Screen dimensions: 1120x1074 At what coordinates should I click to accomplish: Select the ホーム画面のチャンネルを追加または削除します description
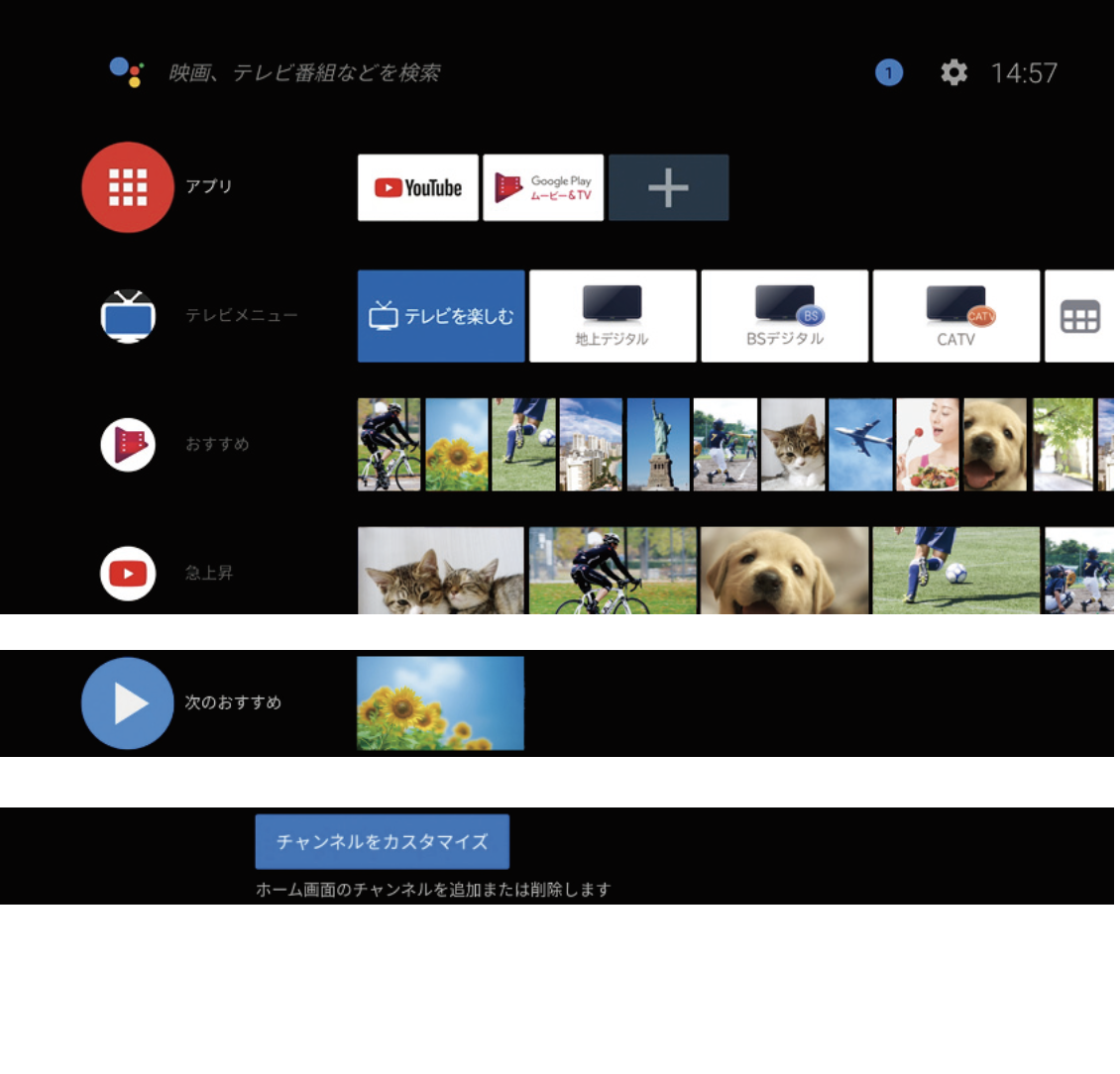(x=433, y=890)
